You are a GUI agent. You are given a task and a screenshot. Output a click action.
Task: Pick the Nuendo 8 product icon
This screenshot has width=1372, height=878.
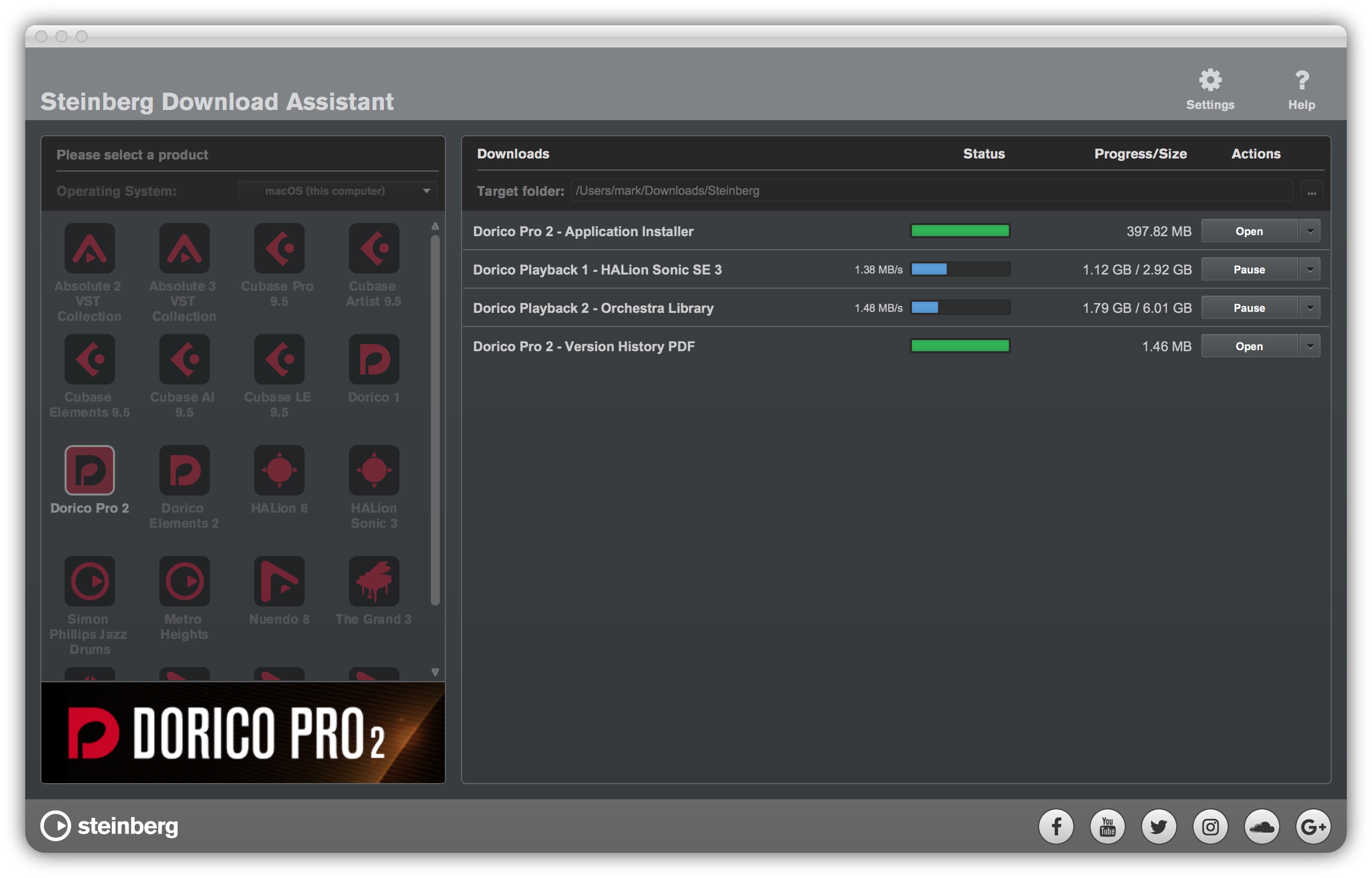point(278,581)
